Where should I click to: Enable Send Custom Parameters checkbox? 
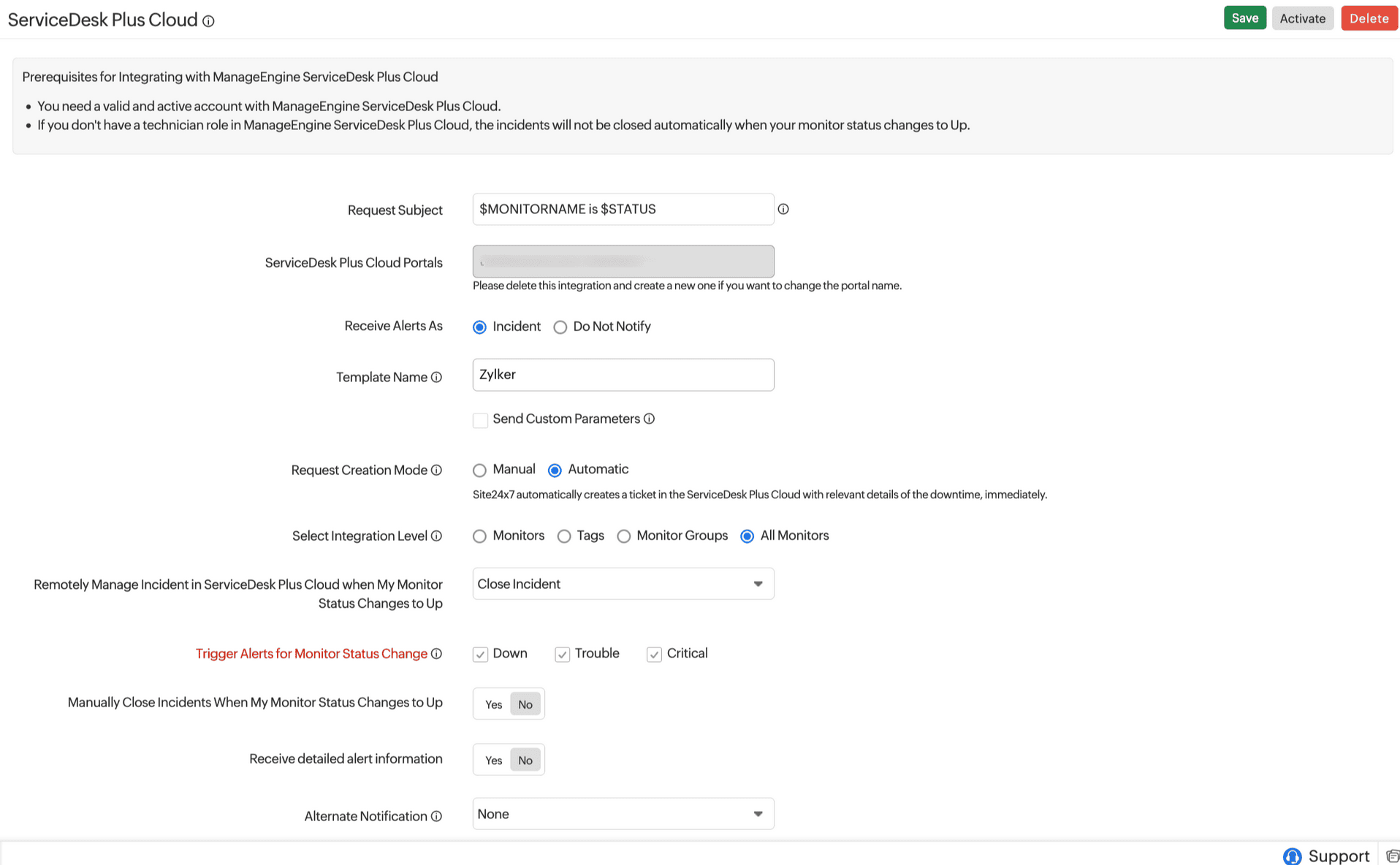(x=480, y=420)
